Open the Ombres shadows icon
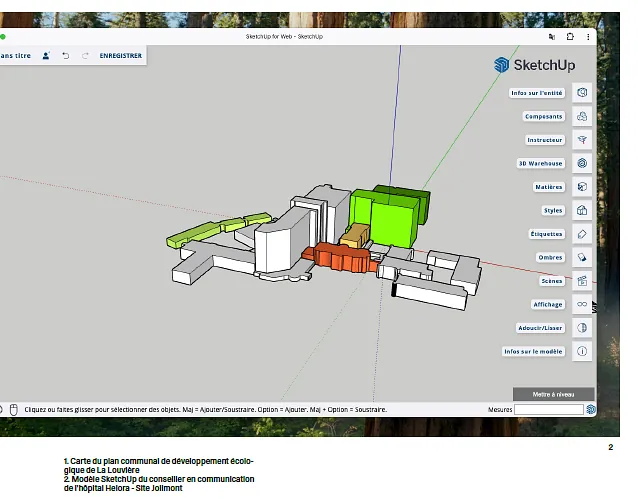Screen dimensions: 638x499 pos(582,258)
